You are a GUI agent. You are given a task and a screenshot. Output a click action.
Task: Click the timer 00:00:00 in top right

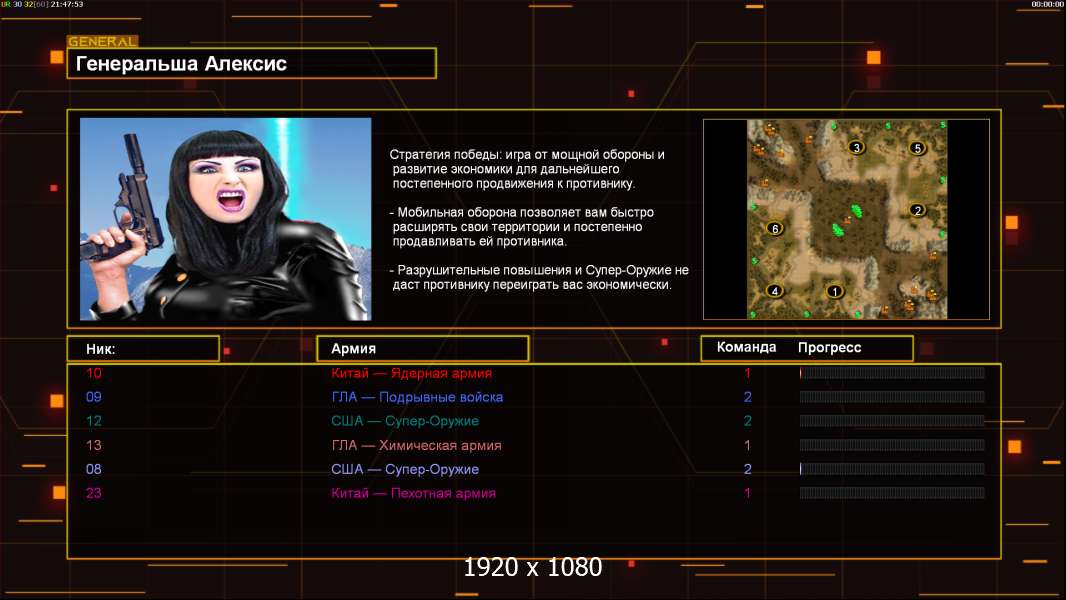[1047, 4]
